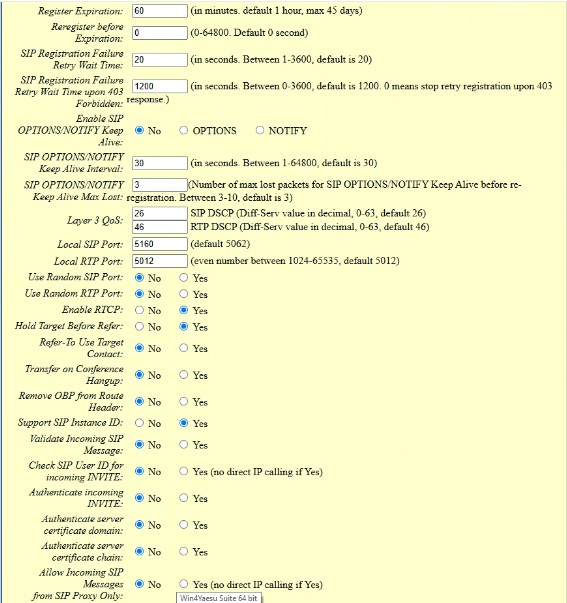Select NOTIFY for SIP Keep Alive
The image size is (567, 603).
260,130
